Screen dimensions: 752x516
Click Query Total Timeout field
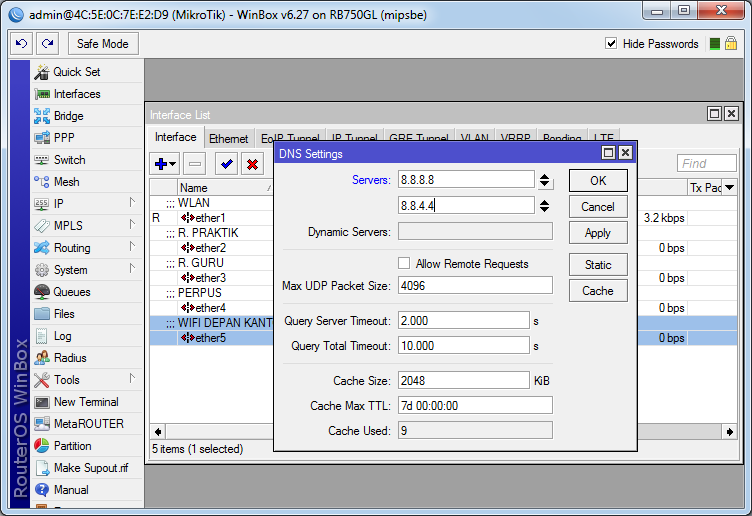(464, 346)
